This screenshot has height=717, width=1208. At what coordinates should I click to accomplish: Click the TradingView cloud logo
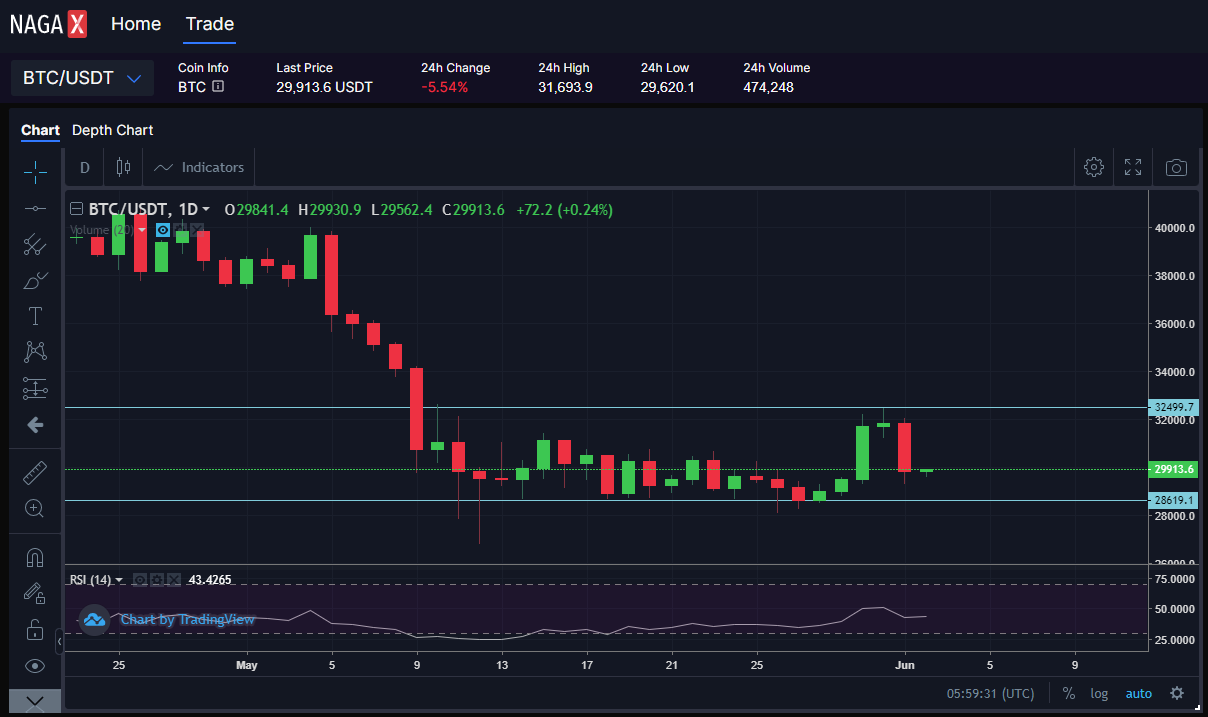(94, 620)
